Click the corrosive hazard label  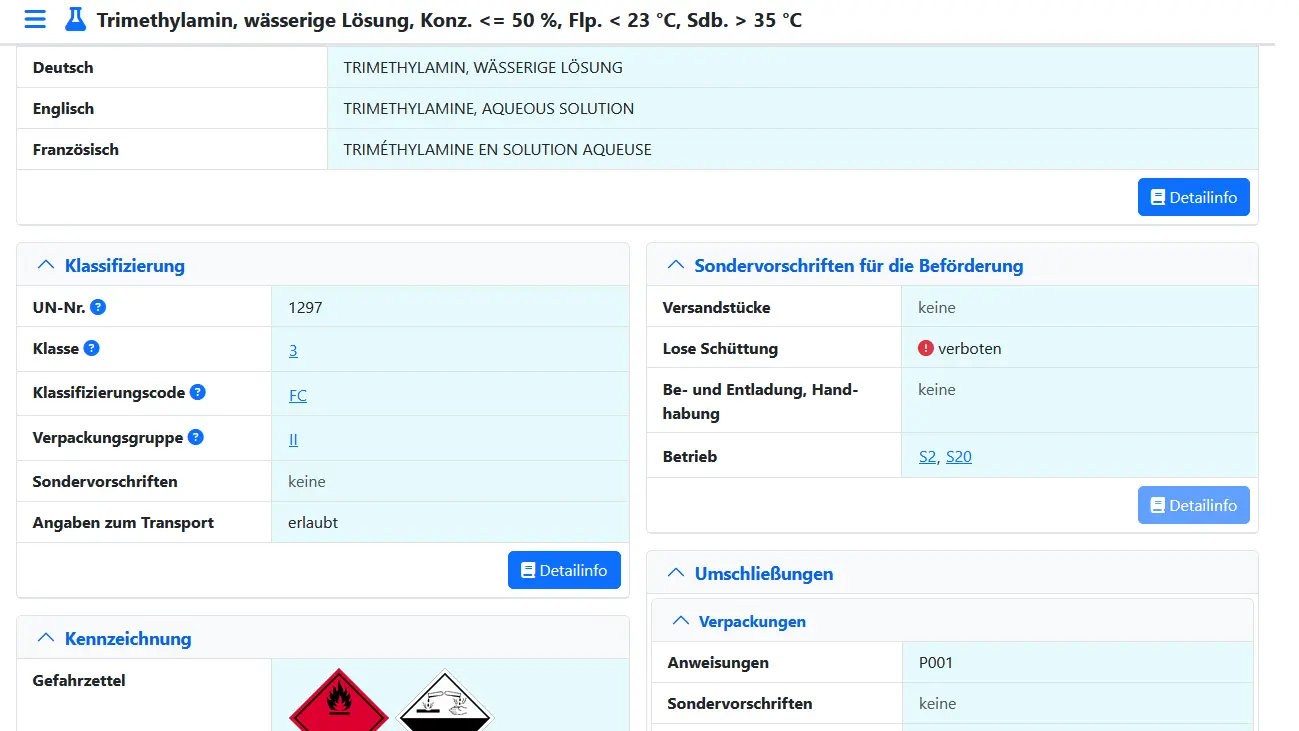[x=445, y=700]
